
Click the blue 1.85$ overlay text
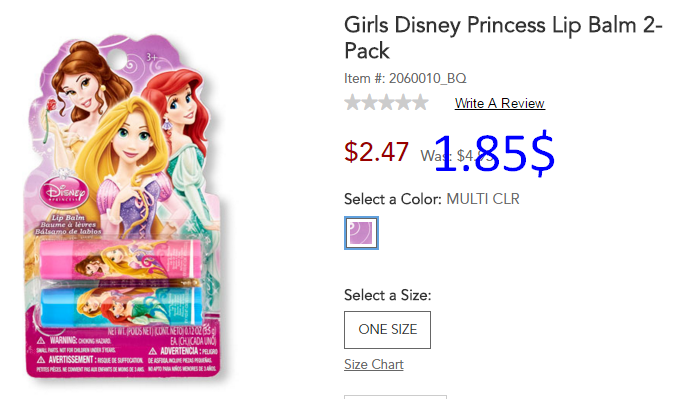pyautogui.click(x=494, y=152)
